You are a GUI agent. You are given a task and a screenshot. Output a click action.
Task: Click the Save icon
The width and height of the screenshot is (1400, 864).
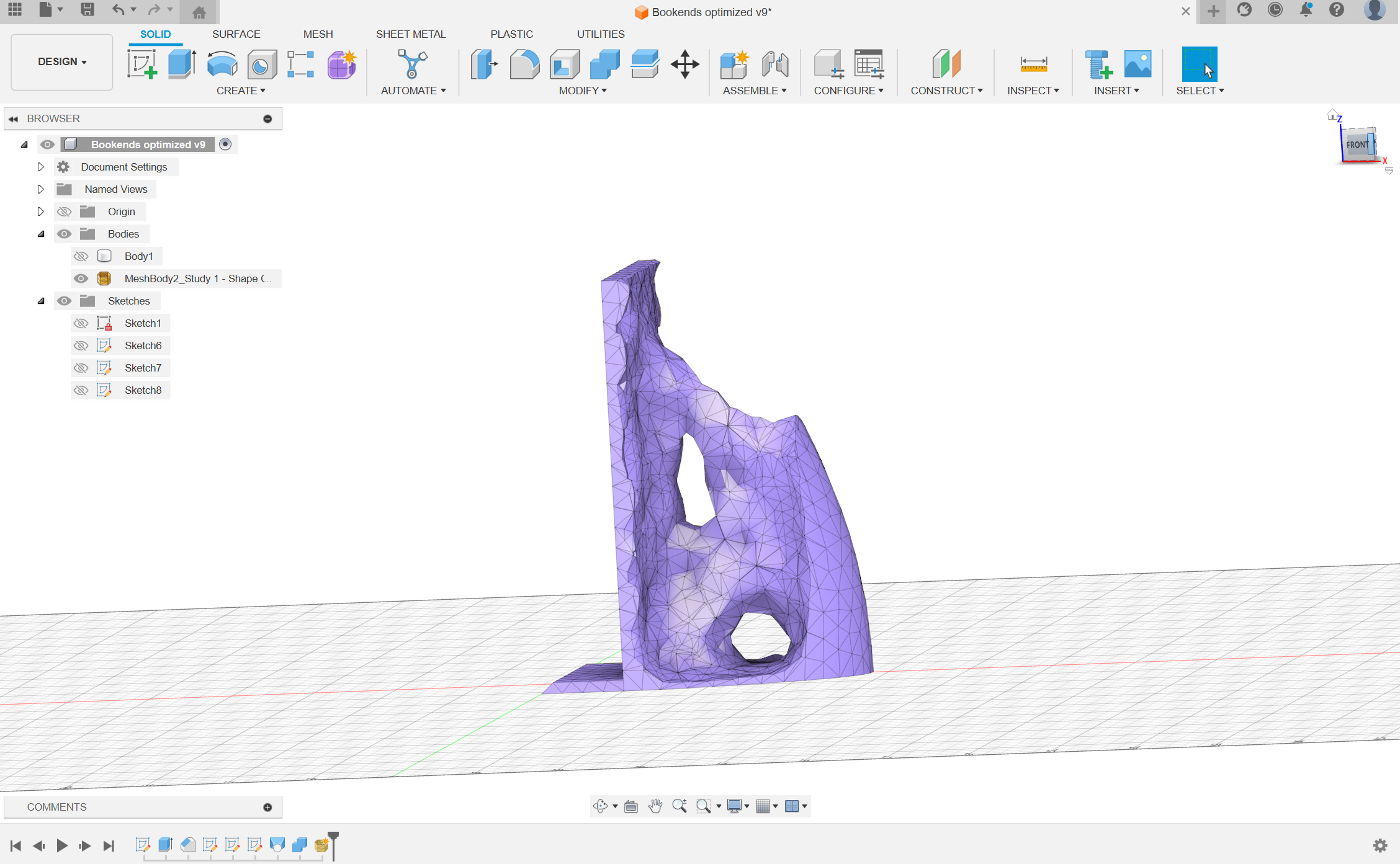[x=87, y=9]
